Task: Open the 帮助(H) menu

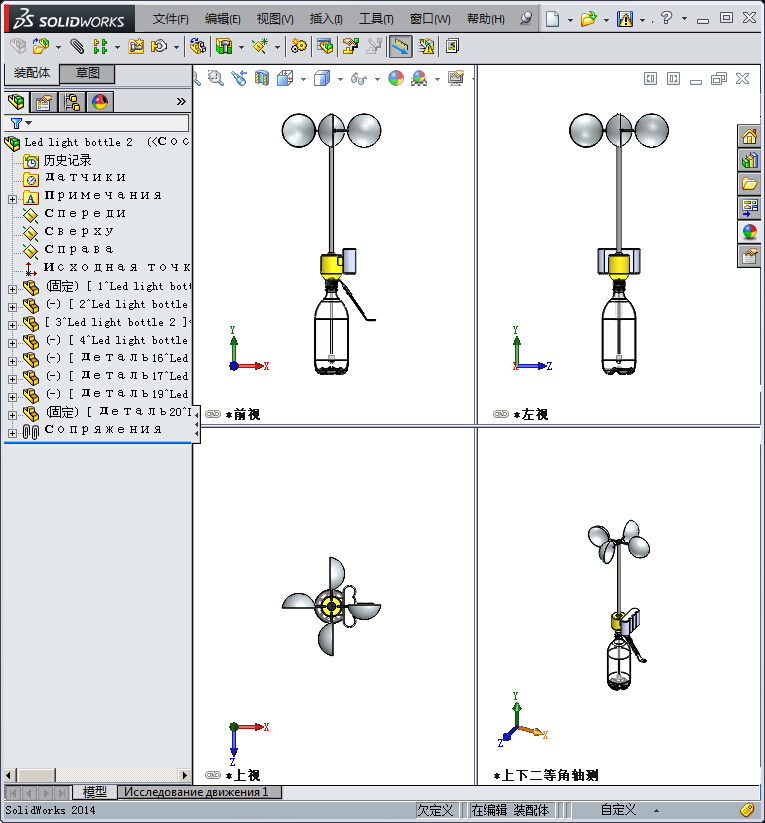Action: (x=486, y=19)
